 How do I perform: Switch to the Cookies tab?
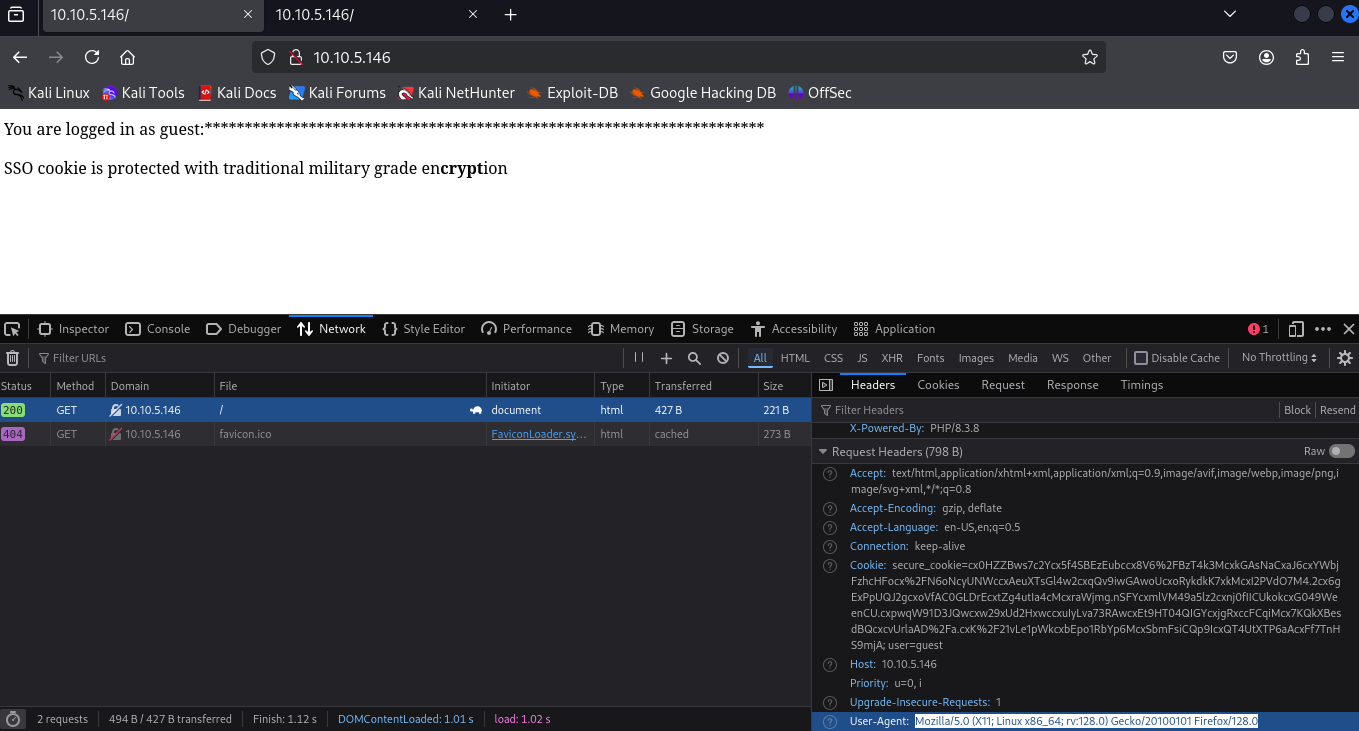[938, 385]
